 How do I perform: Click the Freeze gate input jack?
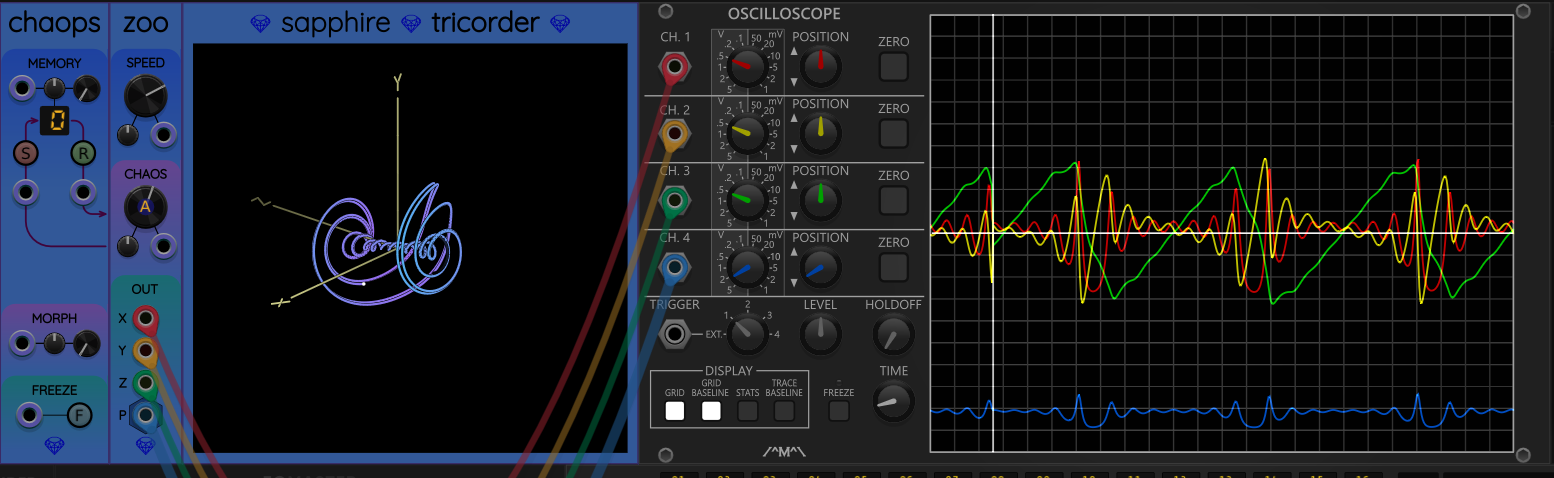pyautogui.click(x=30, y=414)
